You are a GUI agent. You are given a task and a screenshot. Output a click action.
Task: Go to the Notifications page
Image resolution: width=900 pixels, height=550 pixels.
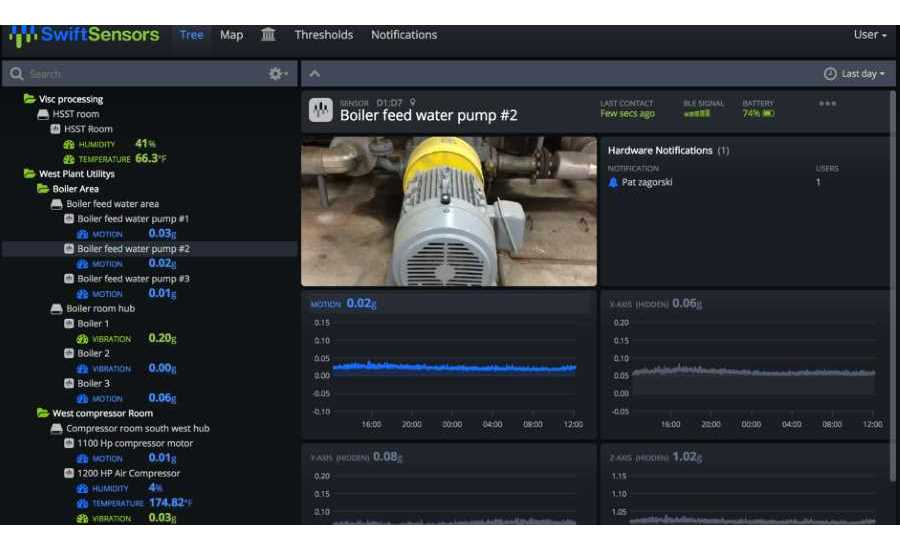[403, 35]
